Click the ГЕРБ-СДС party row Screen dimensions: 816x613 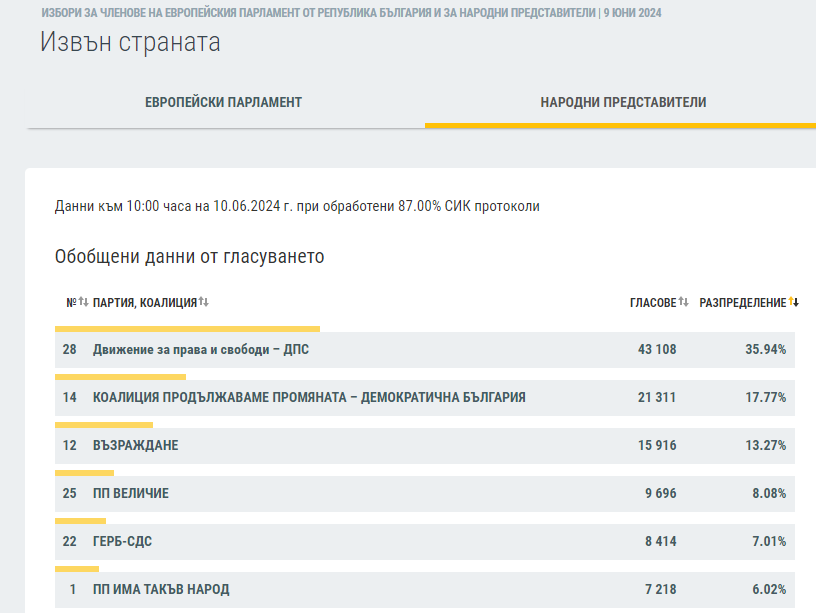point(123,541)
